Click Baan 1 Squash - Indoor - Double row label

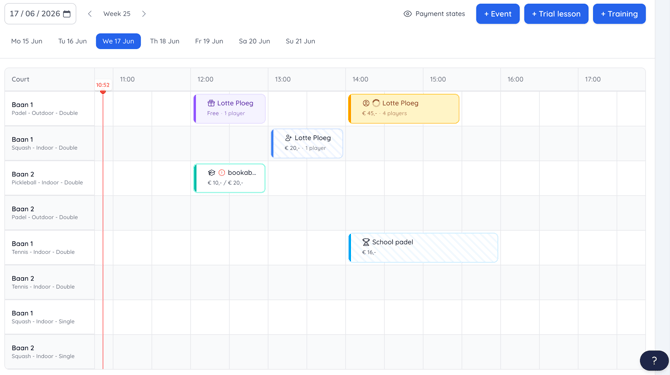(49, 144)
